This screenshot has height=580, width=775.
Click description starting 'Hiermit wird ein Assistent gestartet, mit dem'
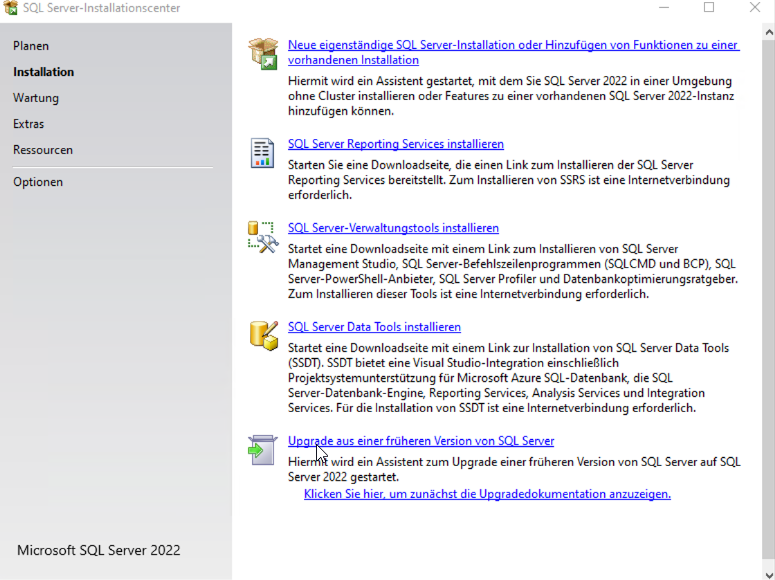click(511, 96)
